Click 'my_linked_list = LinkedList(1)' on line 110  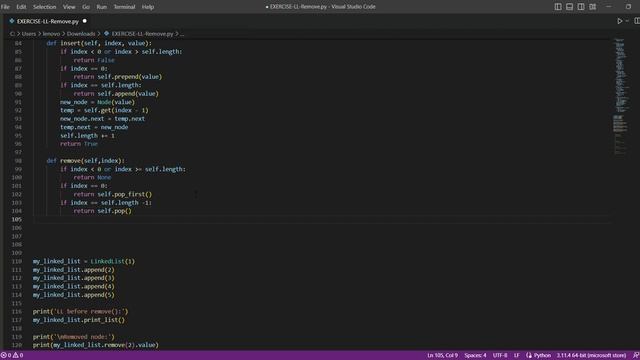[84, 261]
